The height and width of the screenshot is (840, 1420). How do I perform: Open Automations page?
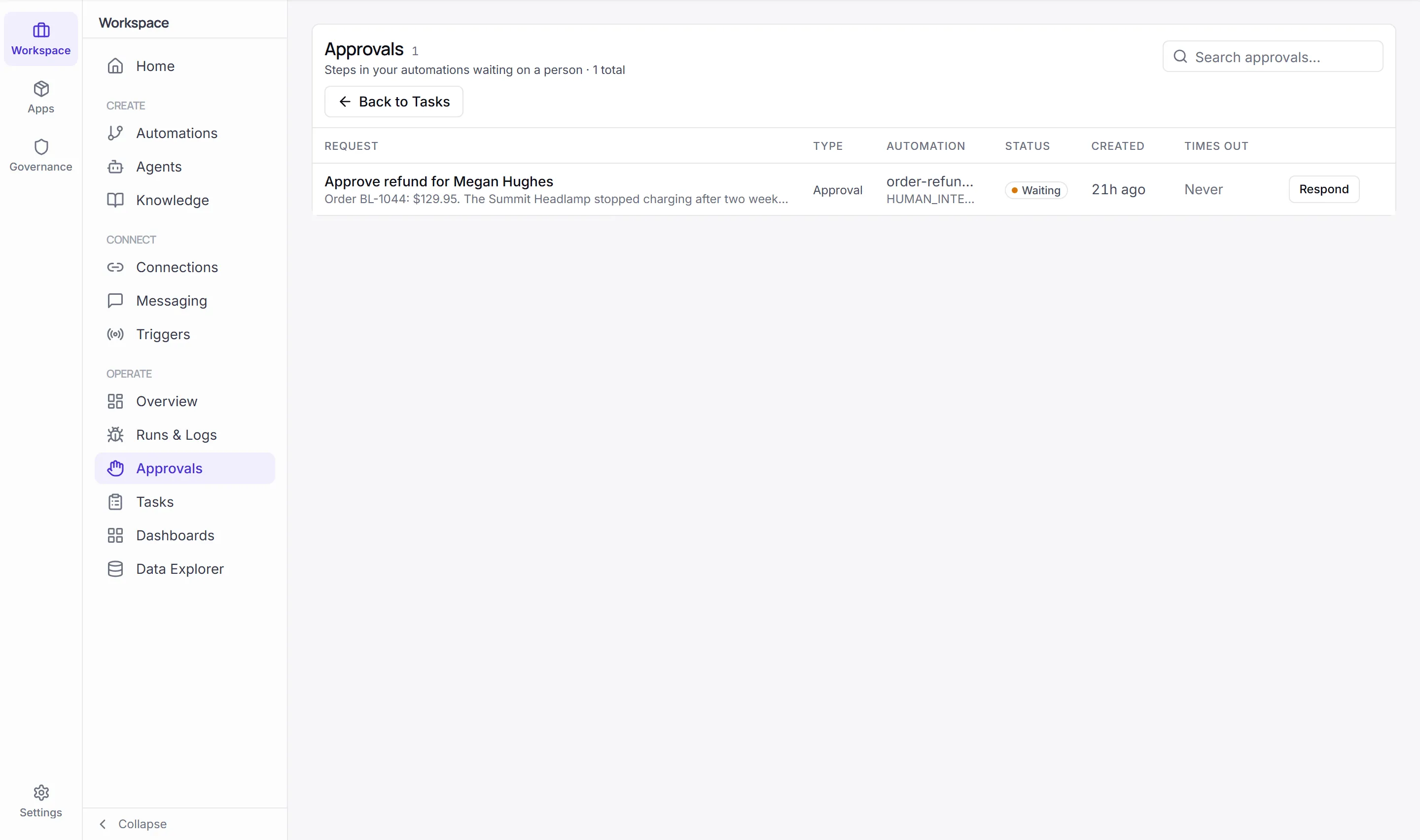click(x=184, y=133)
